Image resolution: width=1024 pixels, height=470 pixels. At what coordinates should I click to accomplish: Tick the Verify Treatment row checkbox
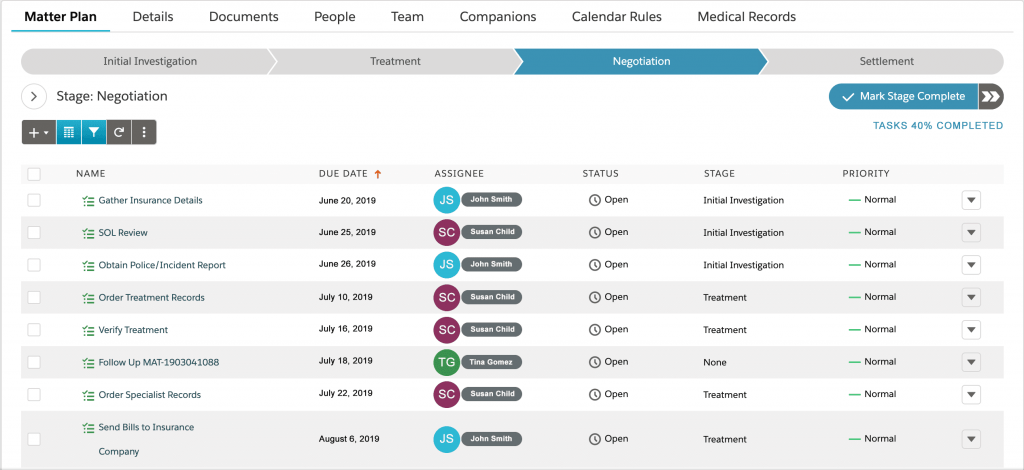click(x=34, y=330)
